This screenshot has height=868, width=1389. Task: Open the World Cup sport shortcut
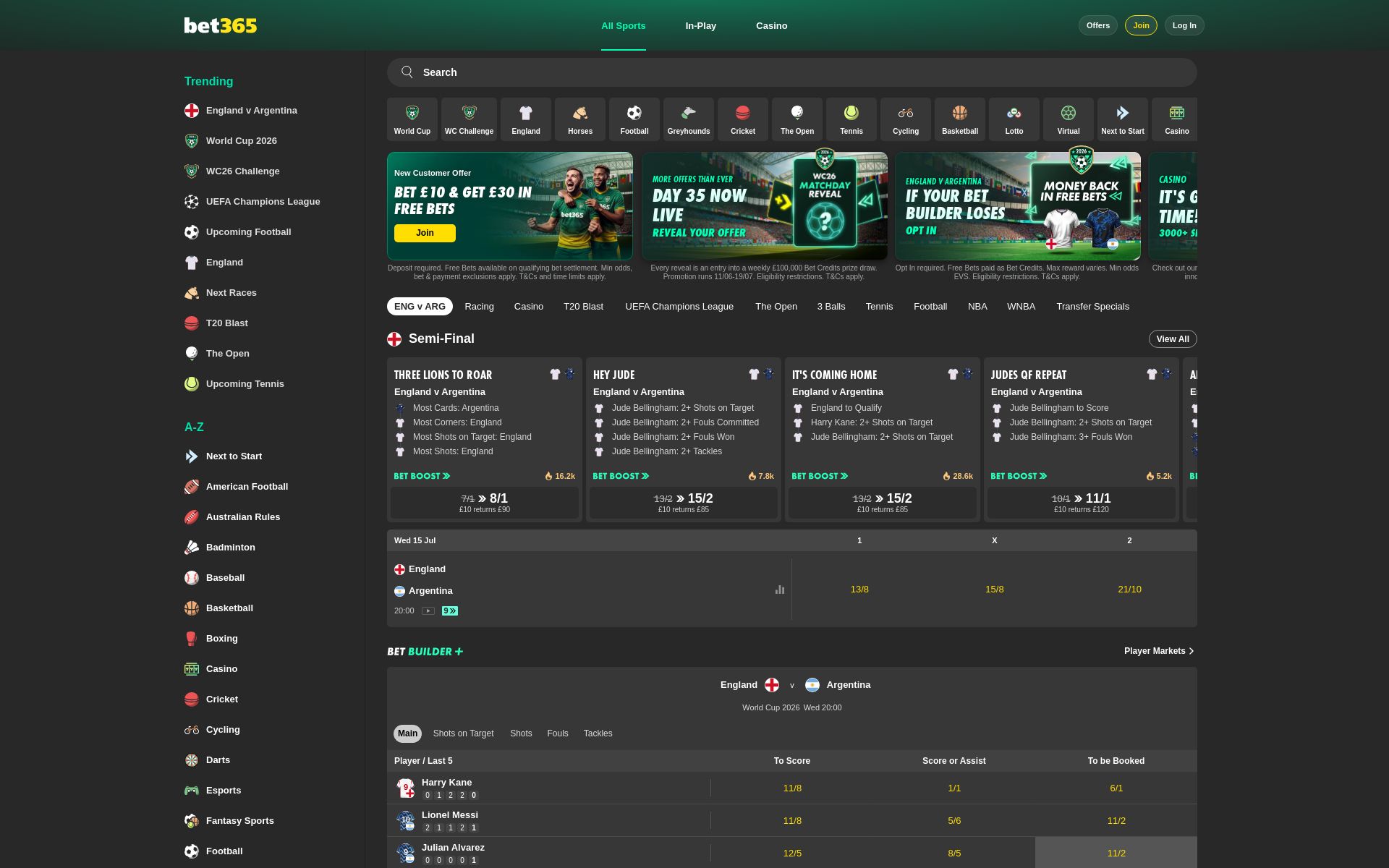(412, 119)
